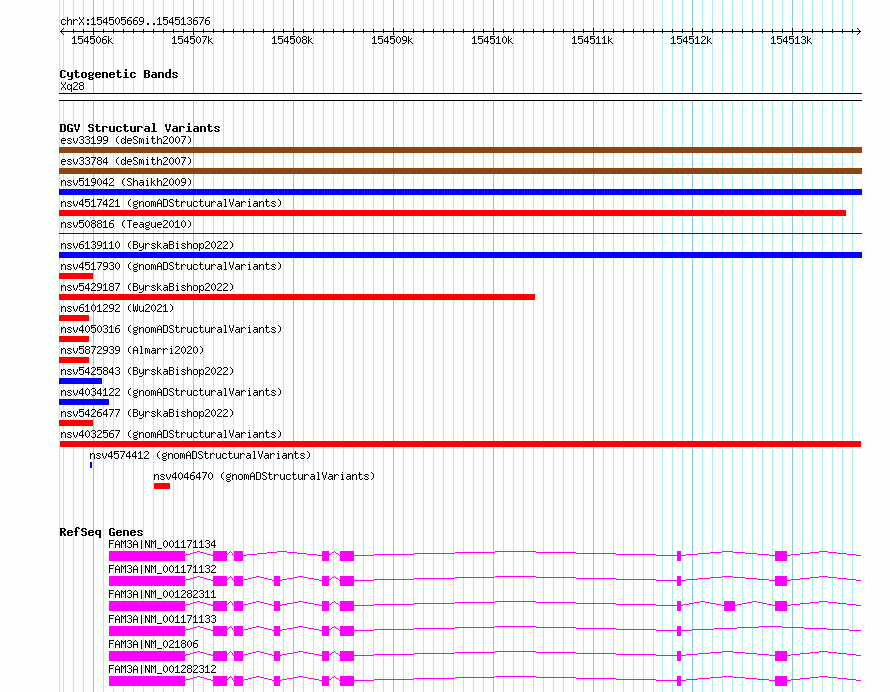Open variant nsv519042 (Shaikh2009)
The height and width of the screenshot is (692, 890).
click(x=126, y=182)
